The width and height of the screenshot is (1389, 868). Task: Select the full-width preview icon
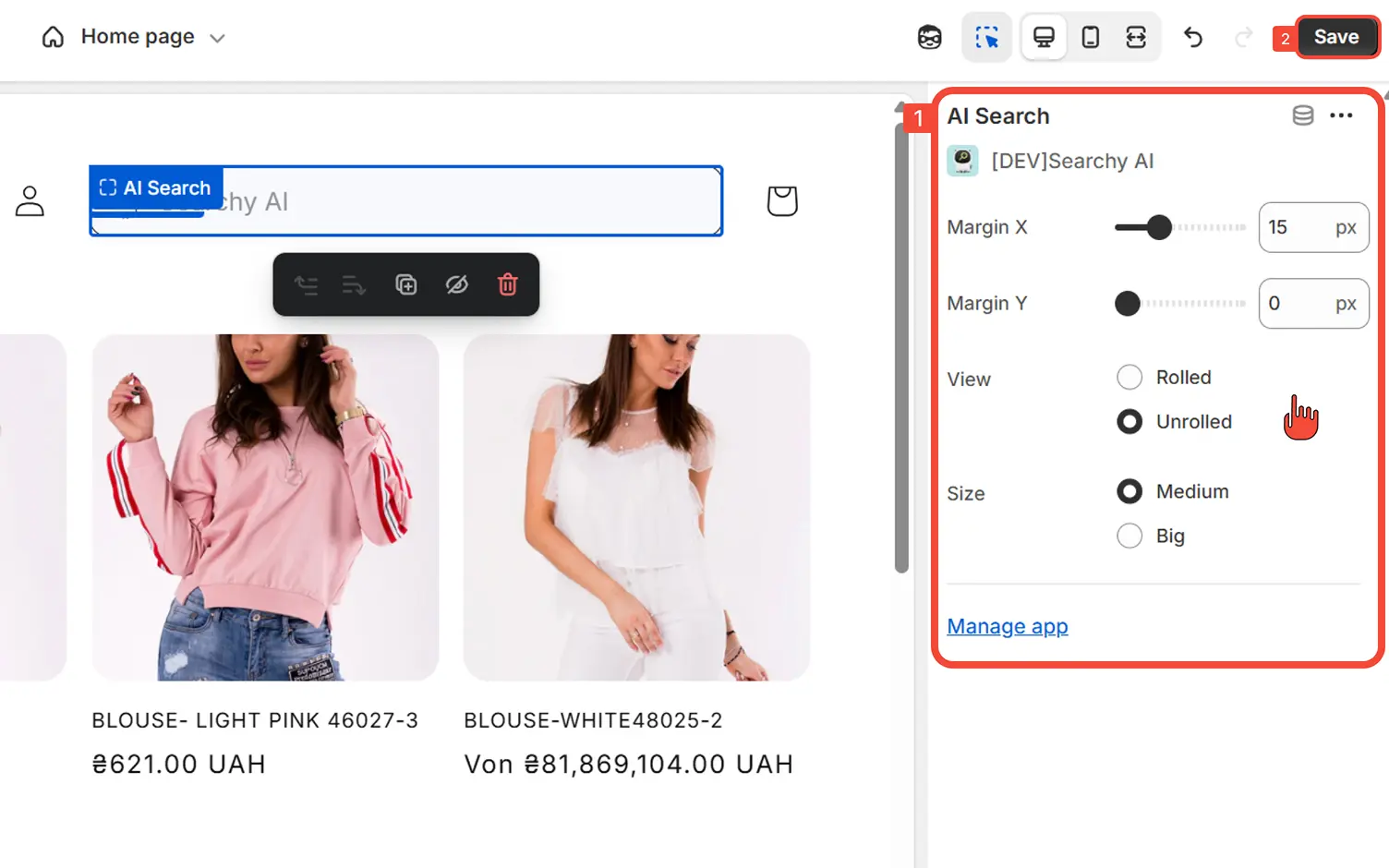click(x=1136, y=36)
